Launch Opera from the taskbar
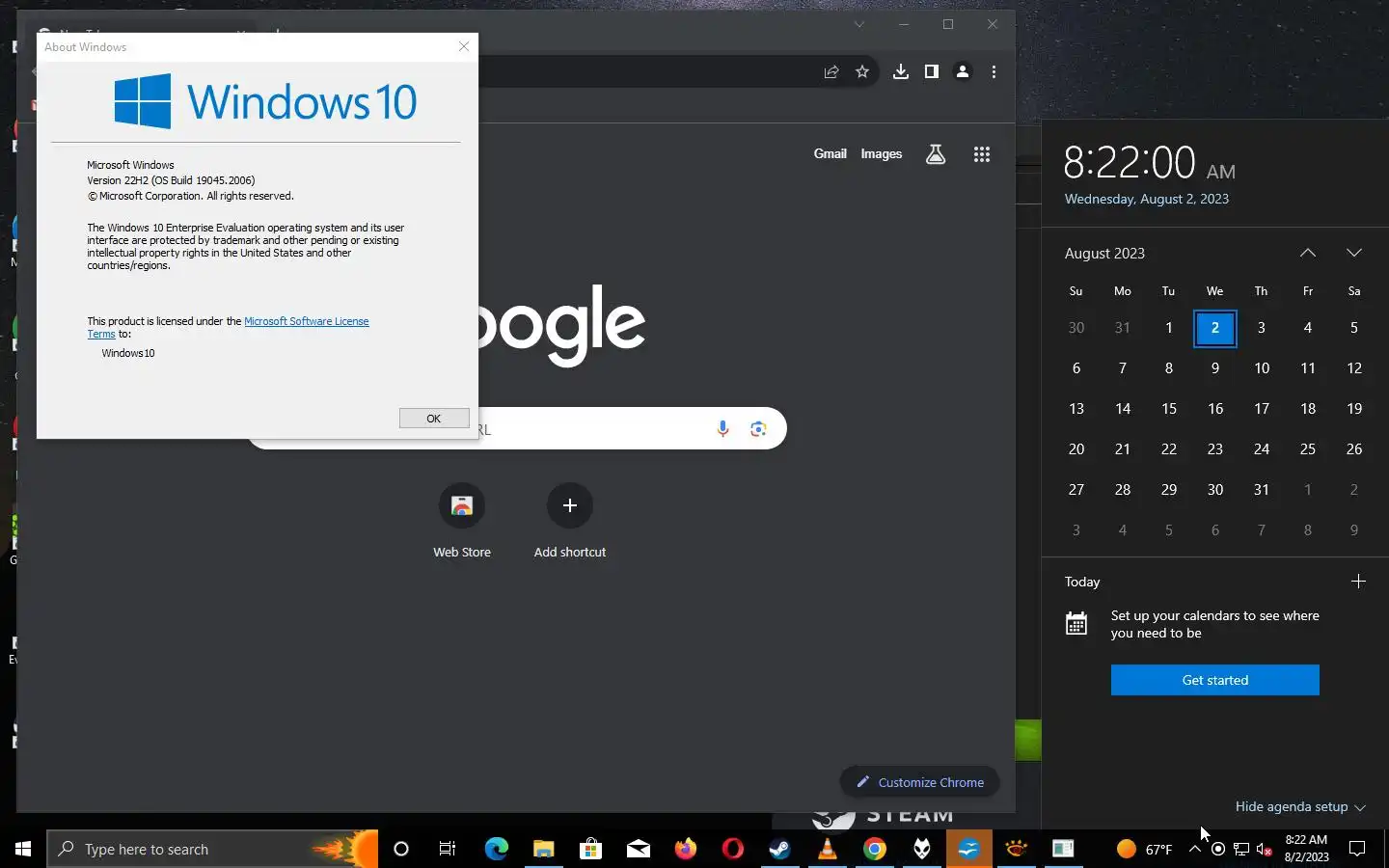The image size is (1389, 868). click(x=733, y=849)
